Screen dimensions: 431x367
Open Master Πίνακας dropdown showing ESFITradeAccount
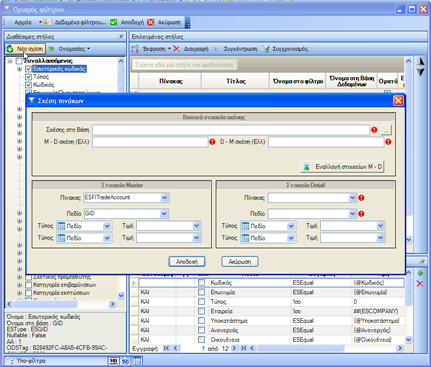164,198
